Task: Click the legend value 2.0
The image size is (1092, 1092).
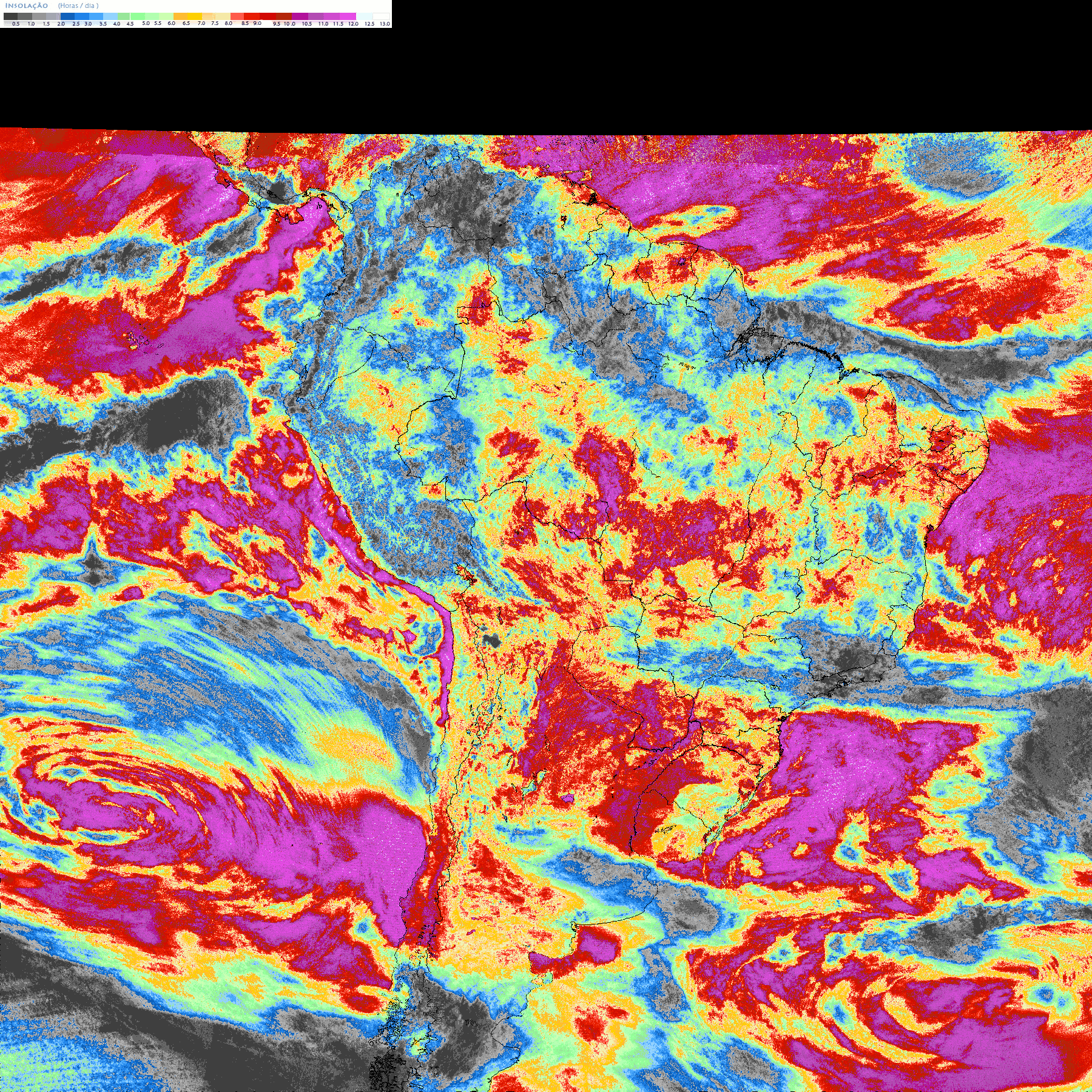Action: tap(61, 24)
